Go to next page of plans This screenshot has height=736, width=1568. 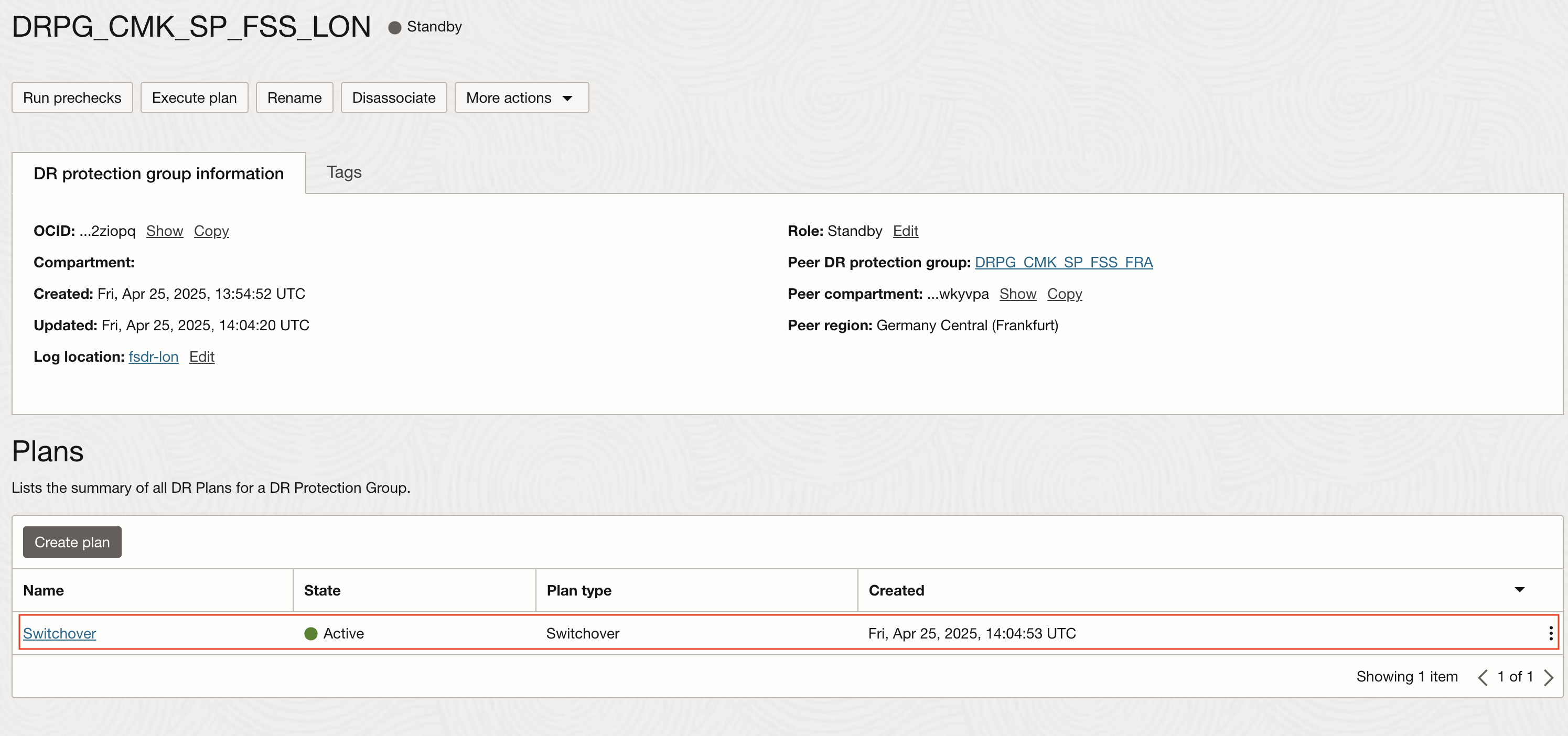point(1549,677)
